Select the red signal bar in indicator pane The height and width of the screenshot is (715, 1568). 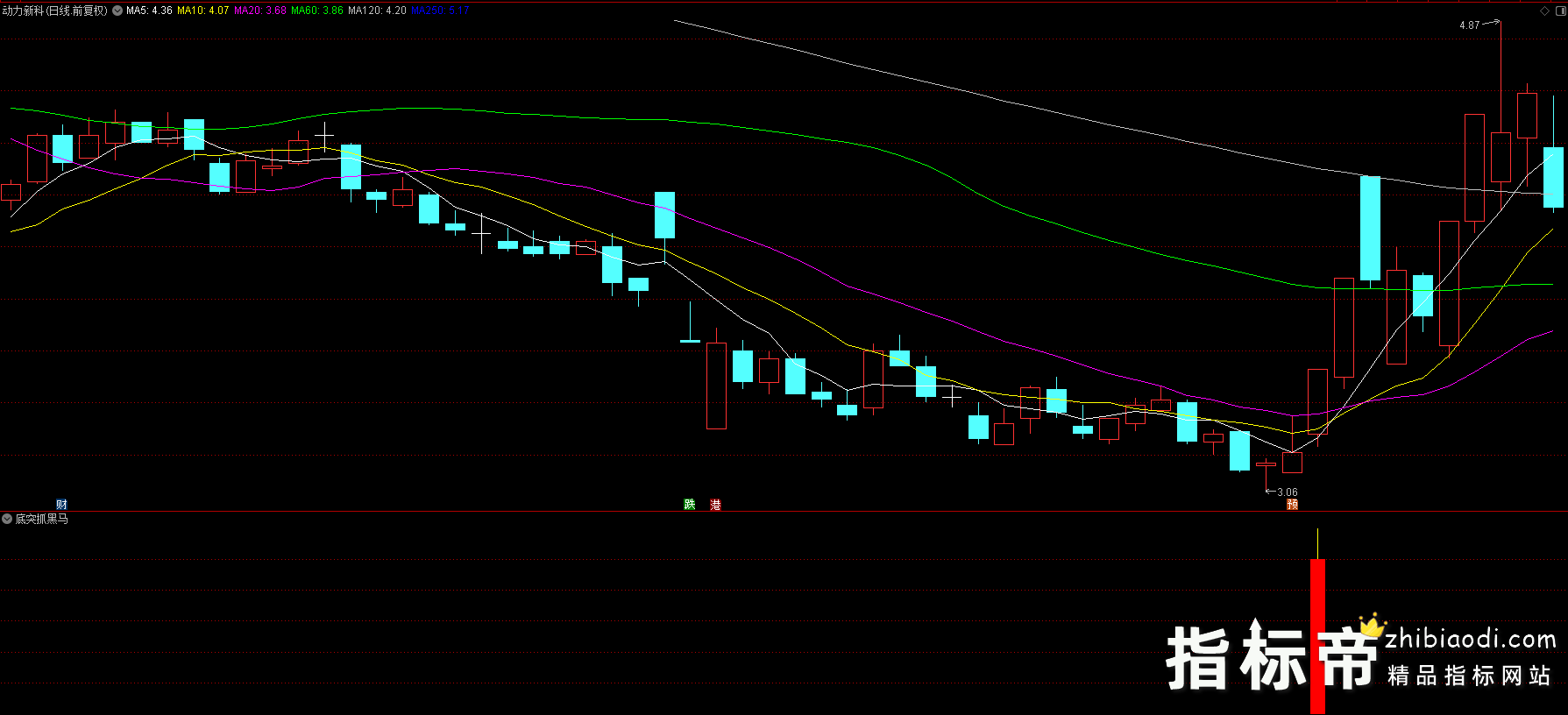coord(1317,636)
